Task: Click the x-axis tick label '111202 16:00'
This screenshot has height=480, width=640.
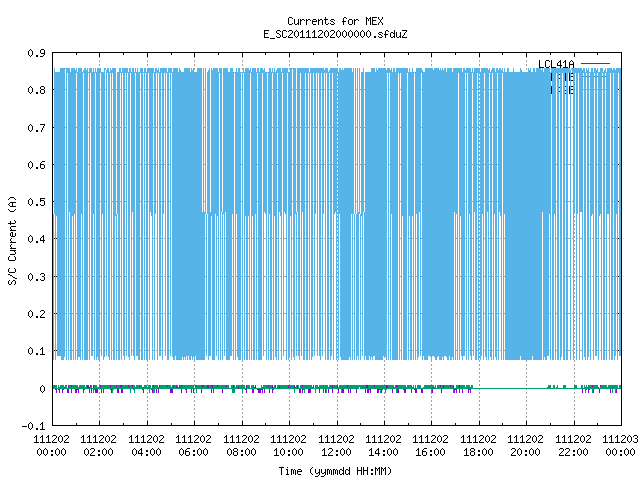Action: pos(430,446)
